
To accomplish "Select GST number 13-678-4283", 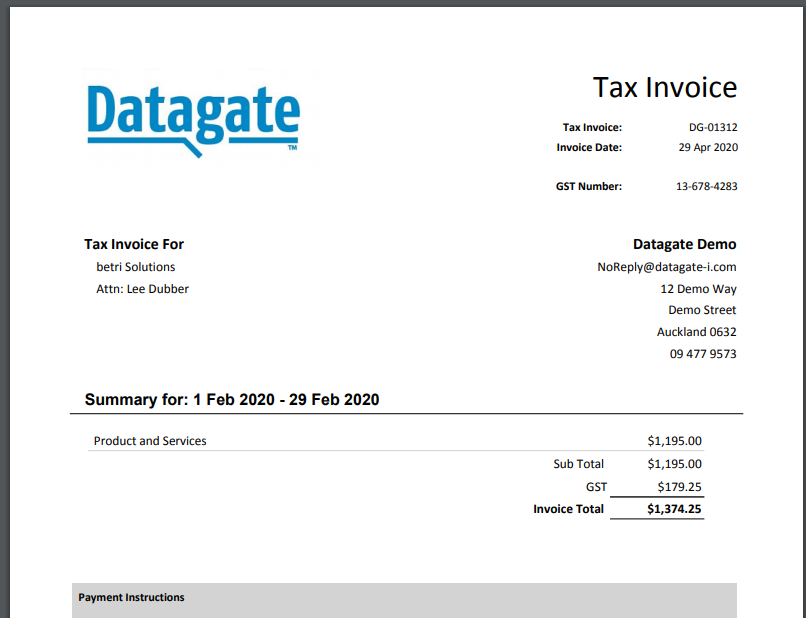I will [706, 186].
